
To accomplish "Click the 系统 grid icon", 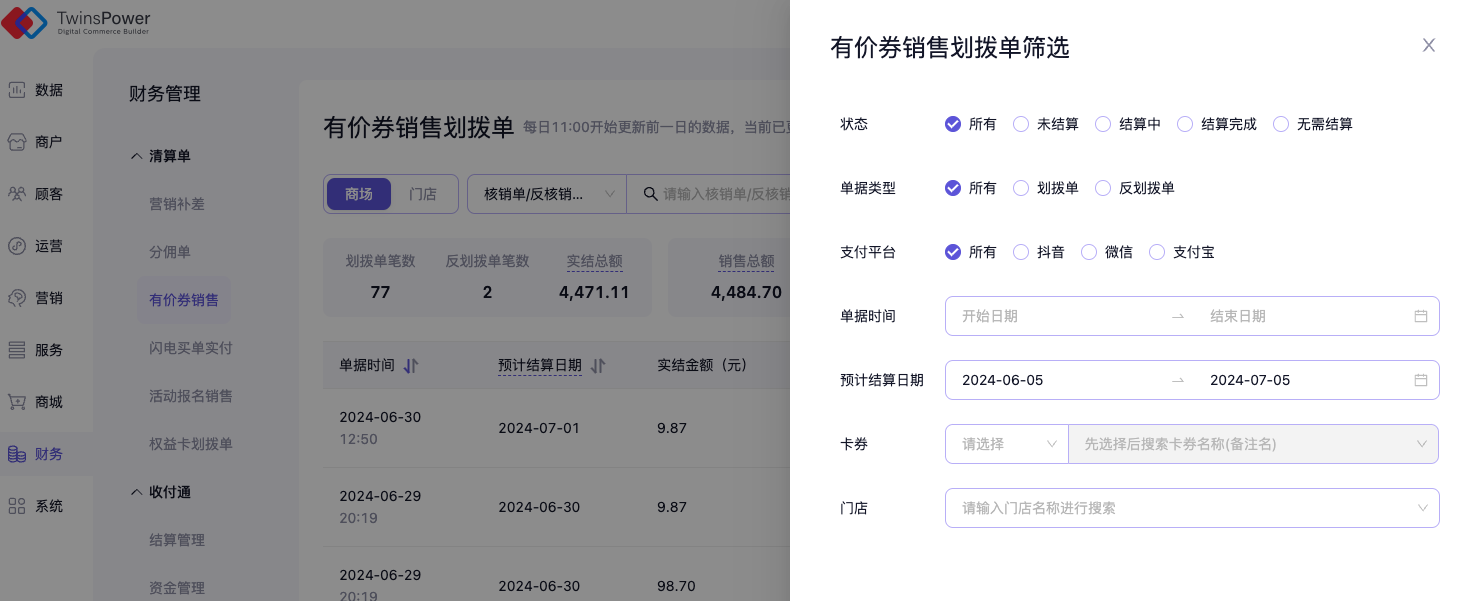I will tap(17, 506).
